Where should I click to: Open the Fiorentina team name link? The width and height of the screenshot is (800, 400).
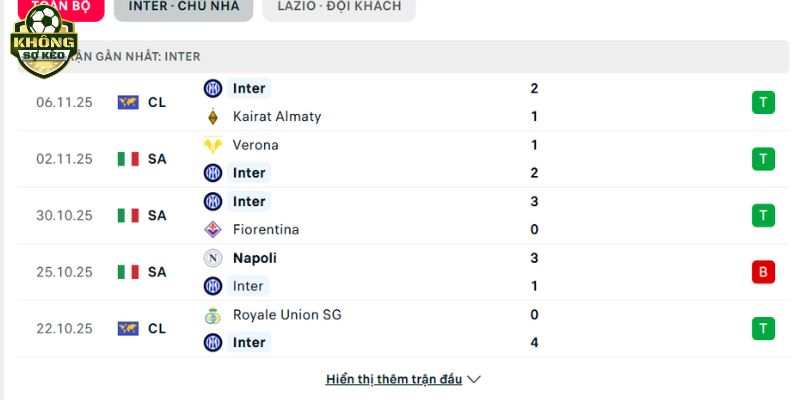(265, 229)
